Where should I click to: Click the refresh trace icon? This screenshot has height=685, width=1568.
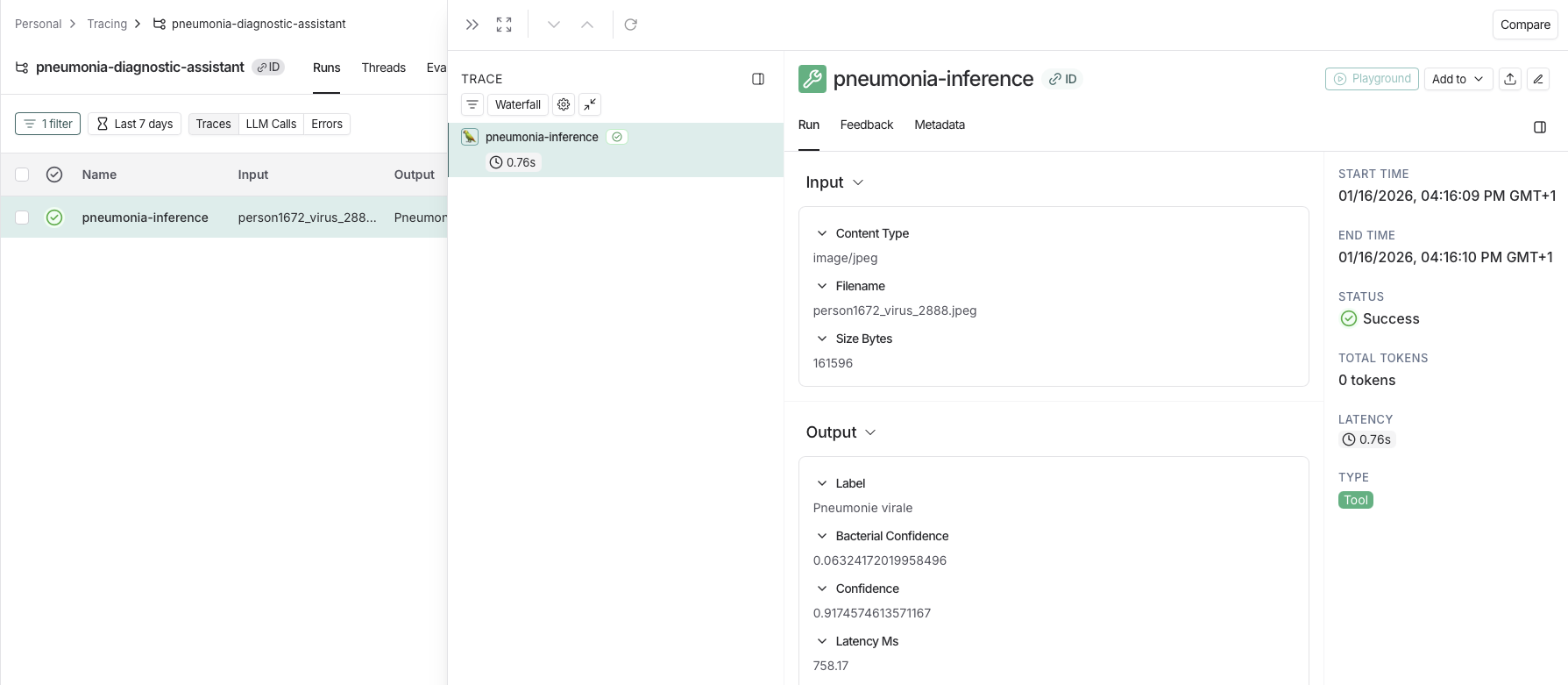tap(630, 25)
